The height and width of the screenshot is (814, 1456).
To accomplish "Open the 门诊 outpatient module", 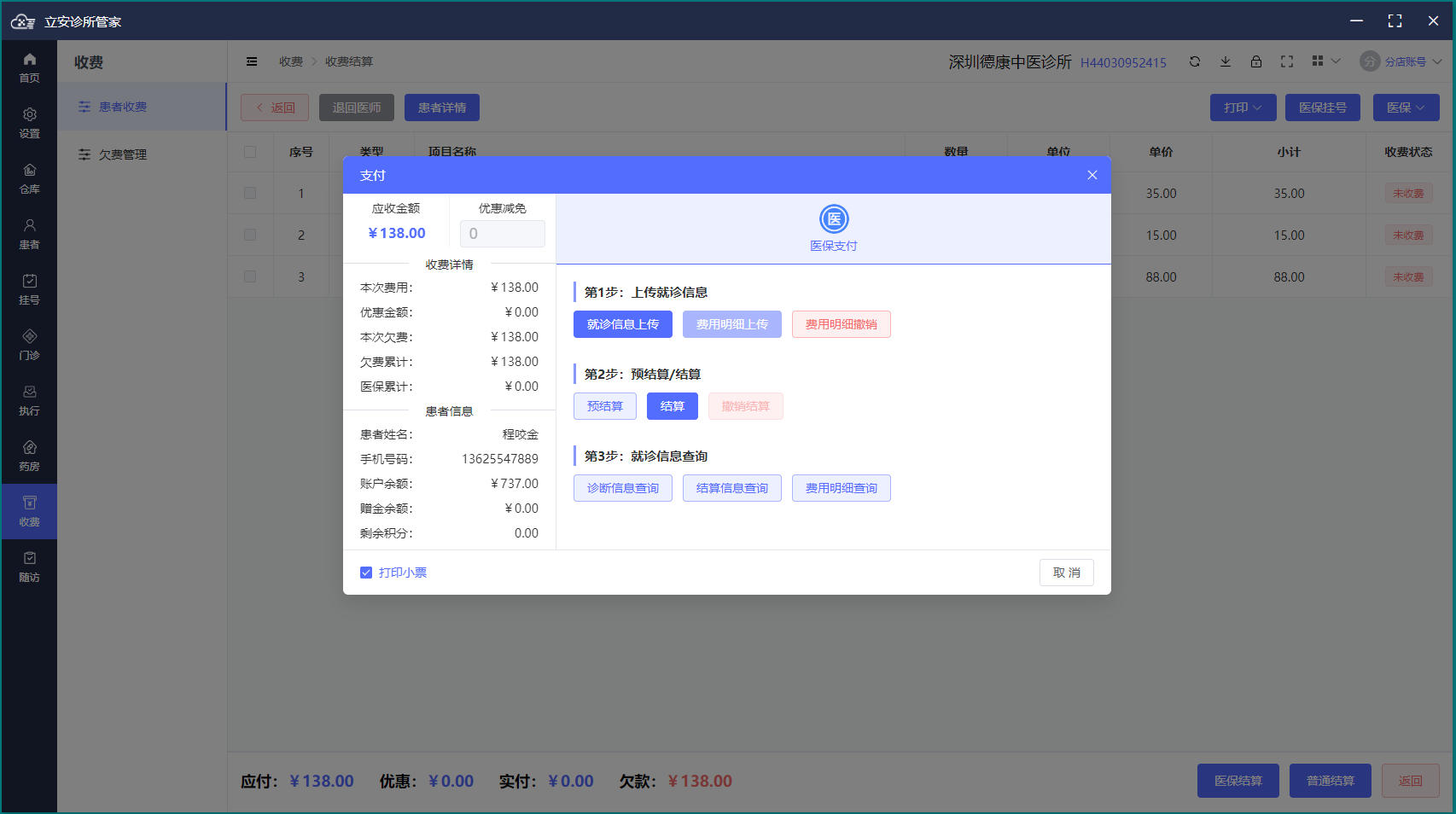I will [x=29, y=345].
